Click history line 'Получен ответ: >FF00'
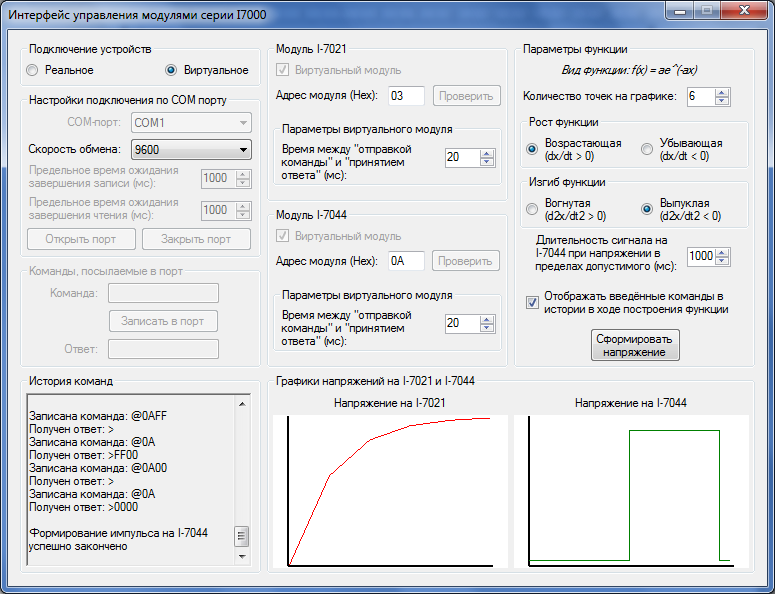 point(84,455)
